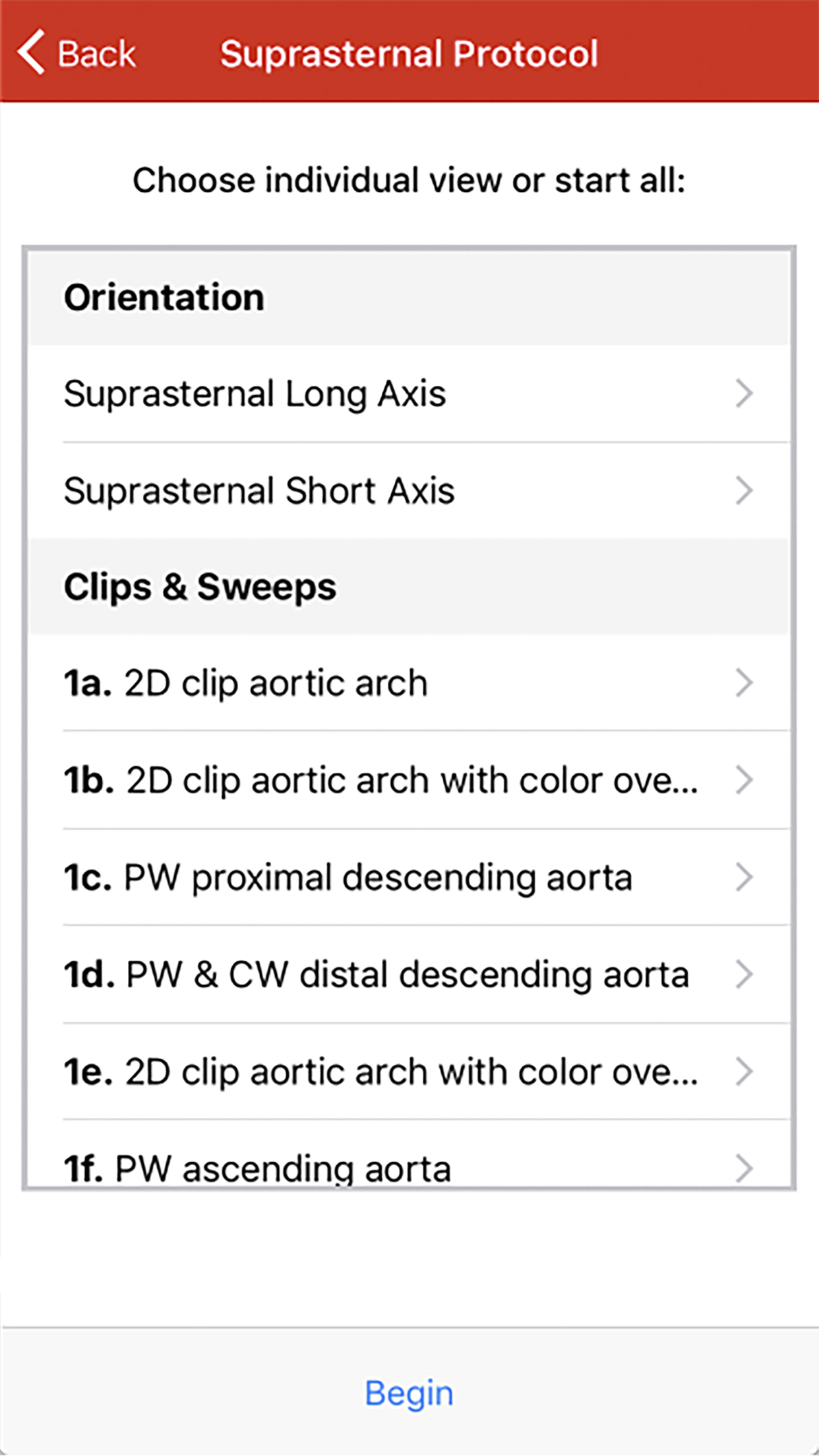Select Suprasternal Short Axis label
This screenshot has height=1456, width=819.
pyautogui.click(x=259, y=491)
